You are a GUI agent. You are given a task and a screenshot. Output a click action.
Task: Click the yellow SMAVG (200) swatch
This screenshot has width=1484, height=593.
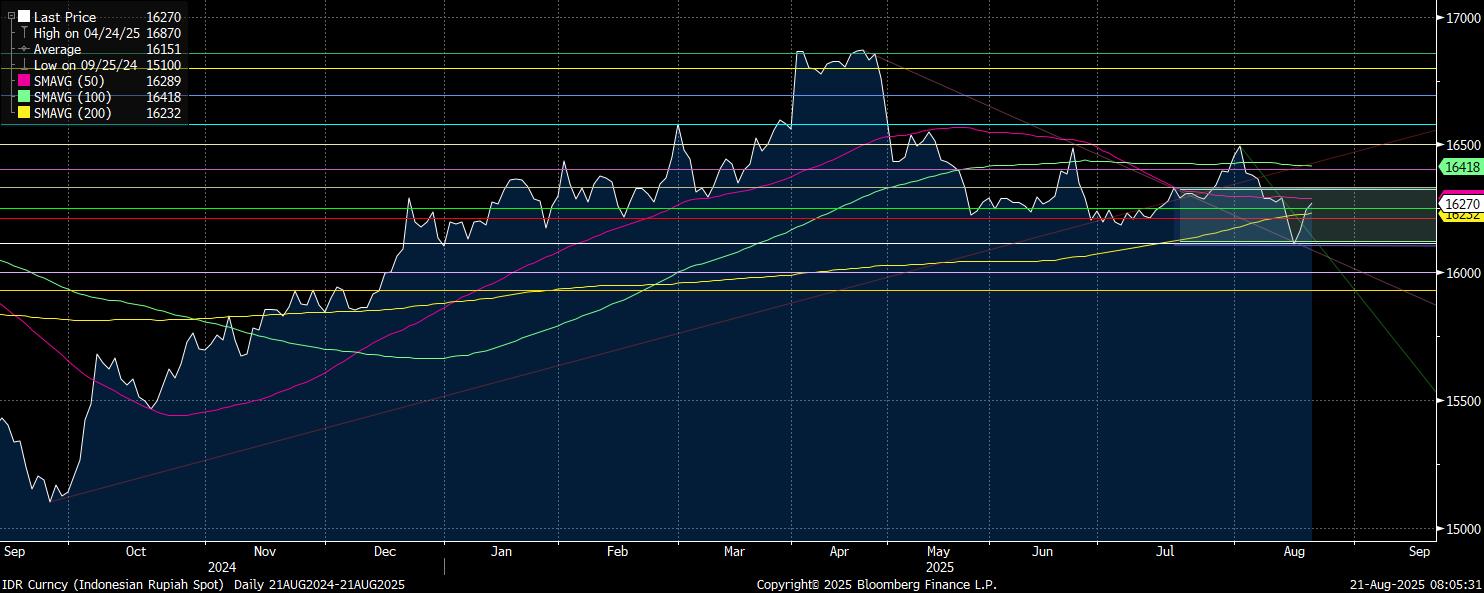point(24,113)
